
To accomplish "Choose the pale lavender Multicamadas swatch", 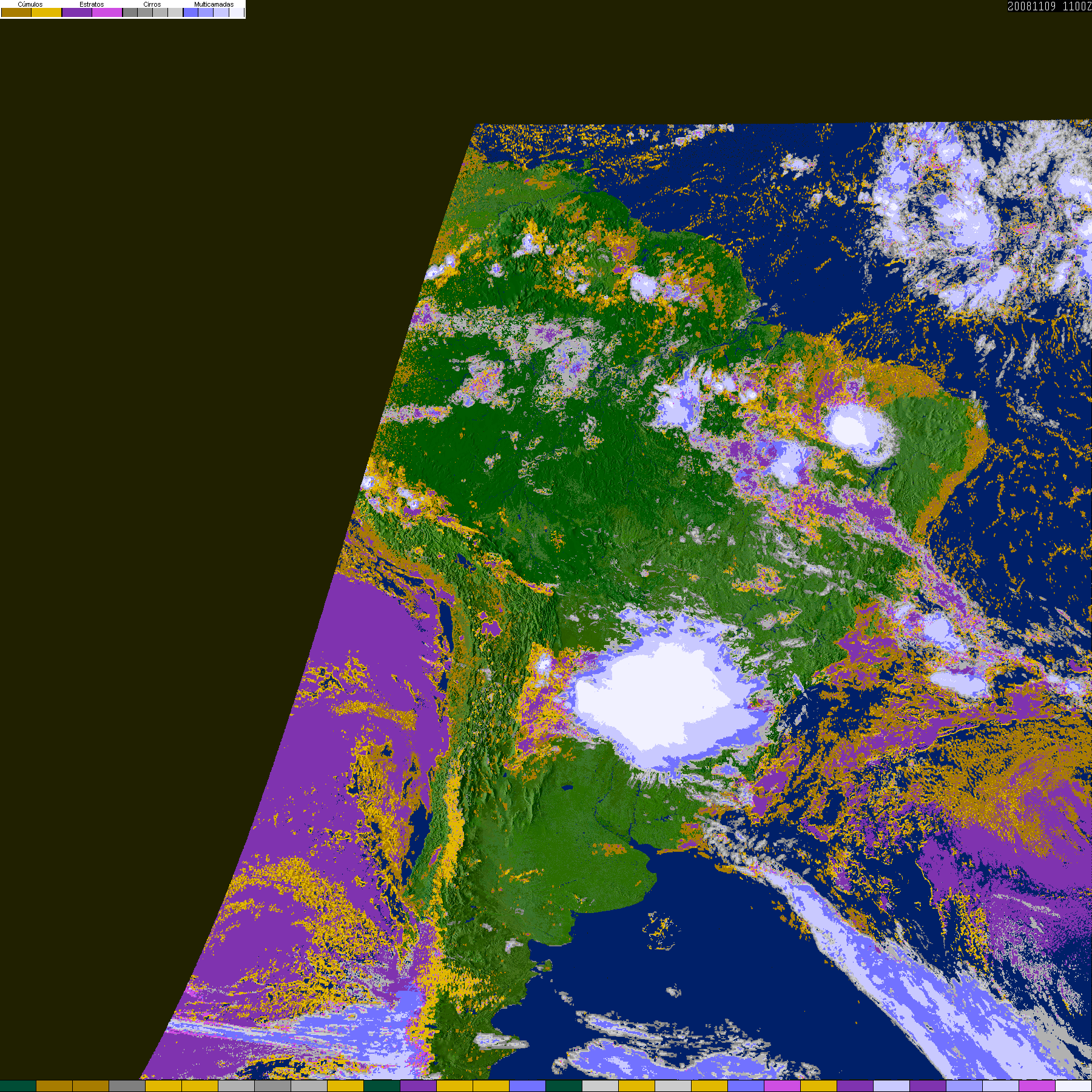I will [221, 12].
